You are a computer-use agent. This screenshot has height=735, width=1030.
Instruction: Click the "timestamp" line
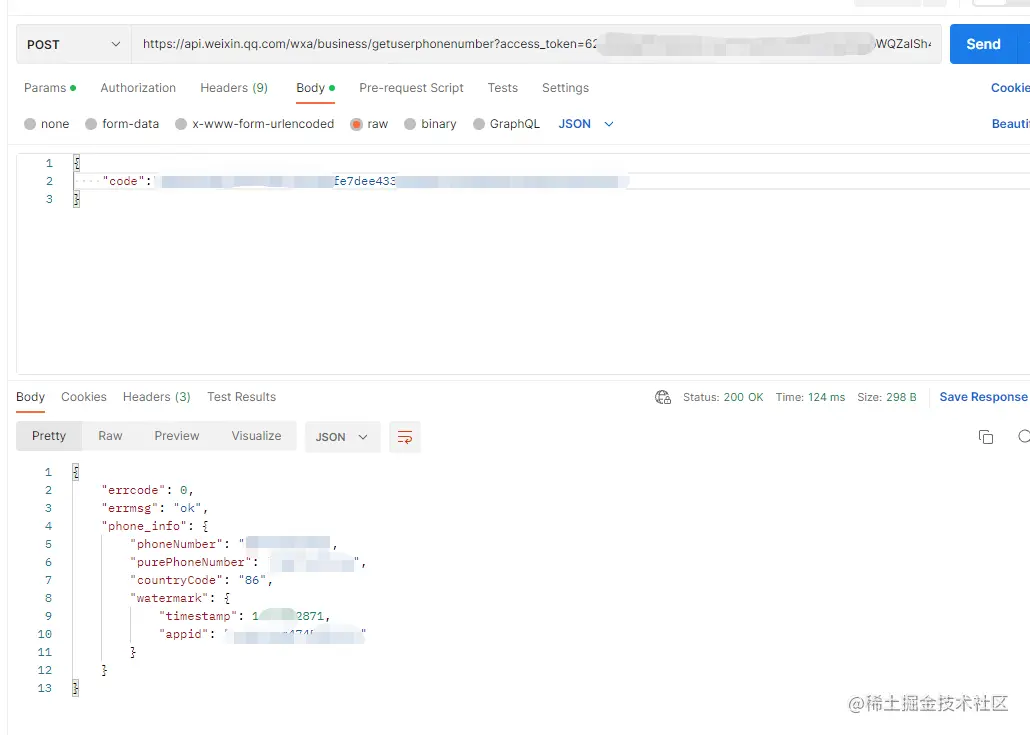tap(244, 616)
